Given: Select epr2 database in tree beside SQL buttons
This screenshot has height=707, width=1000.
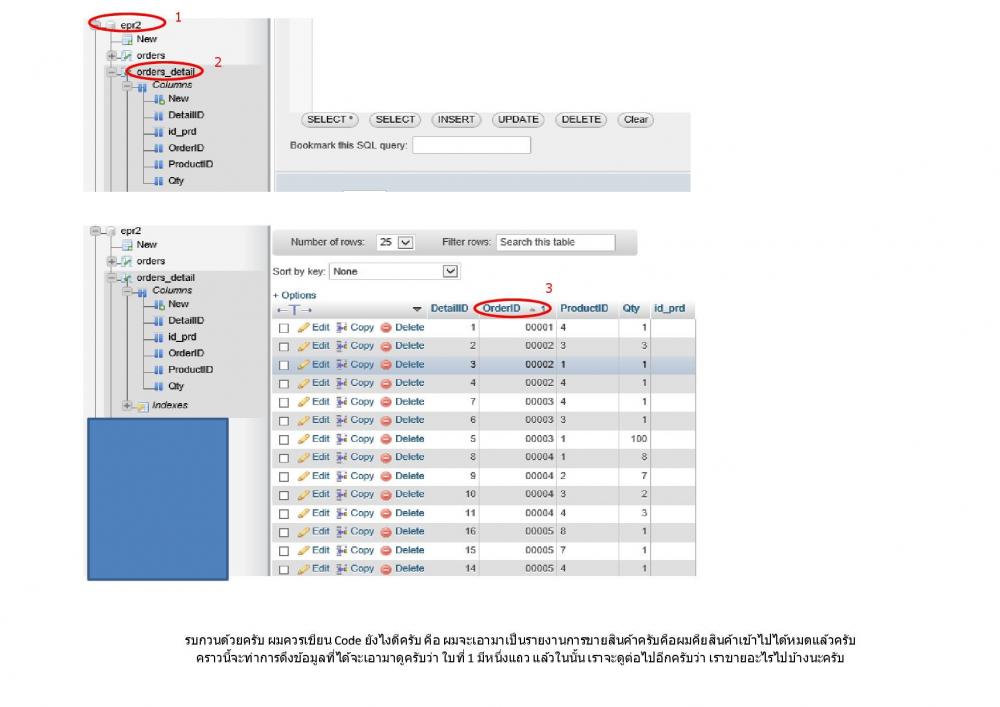Looking at the screenshot, I should click(x=131, y=25).
